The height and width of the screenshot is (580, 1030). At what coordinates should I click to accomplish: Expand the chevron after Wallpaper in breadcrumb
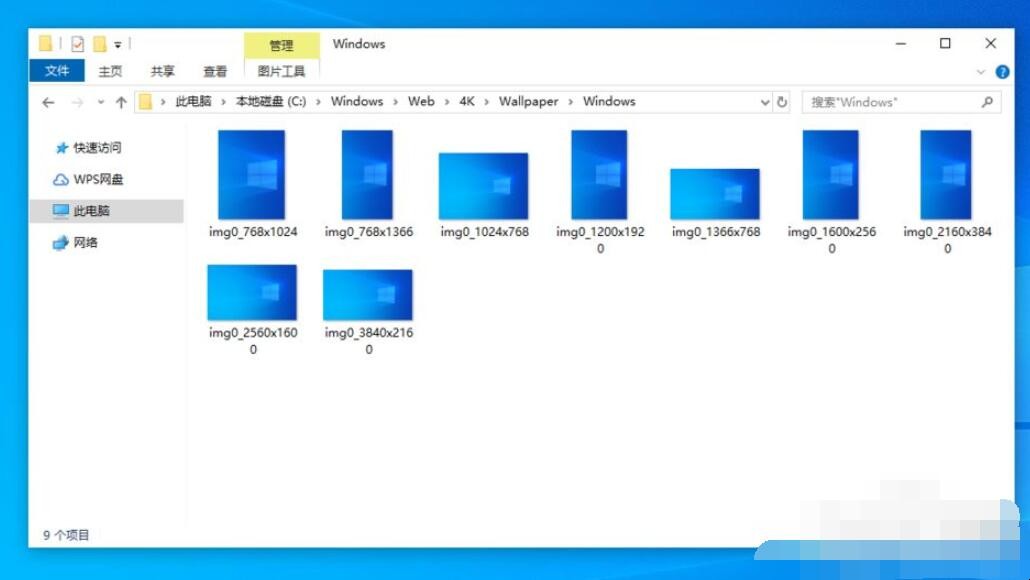pos(570,102)
